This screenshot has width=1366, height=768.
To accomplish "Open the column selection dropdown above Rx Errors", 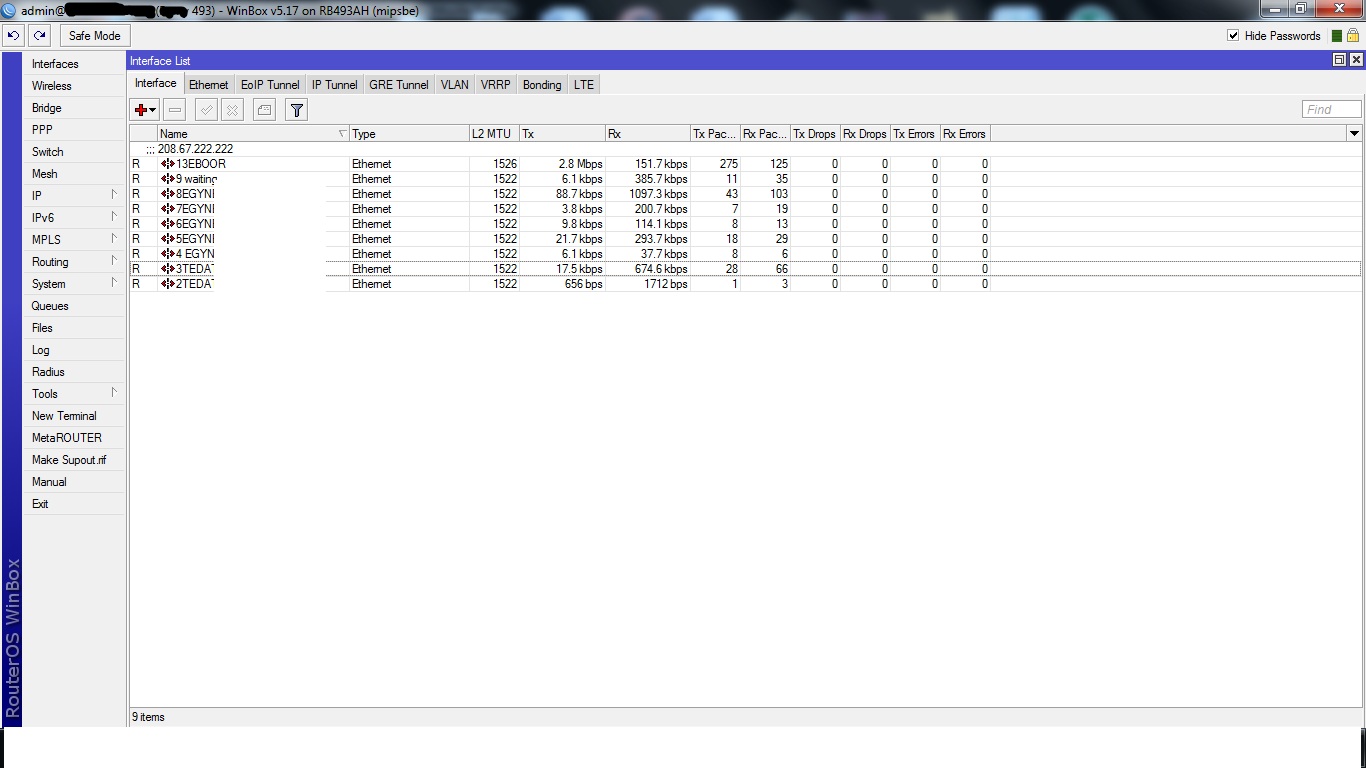I will [x=1355, y=133].
